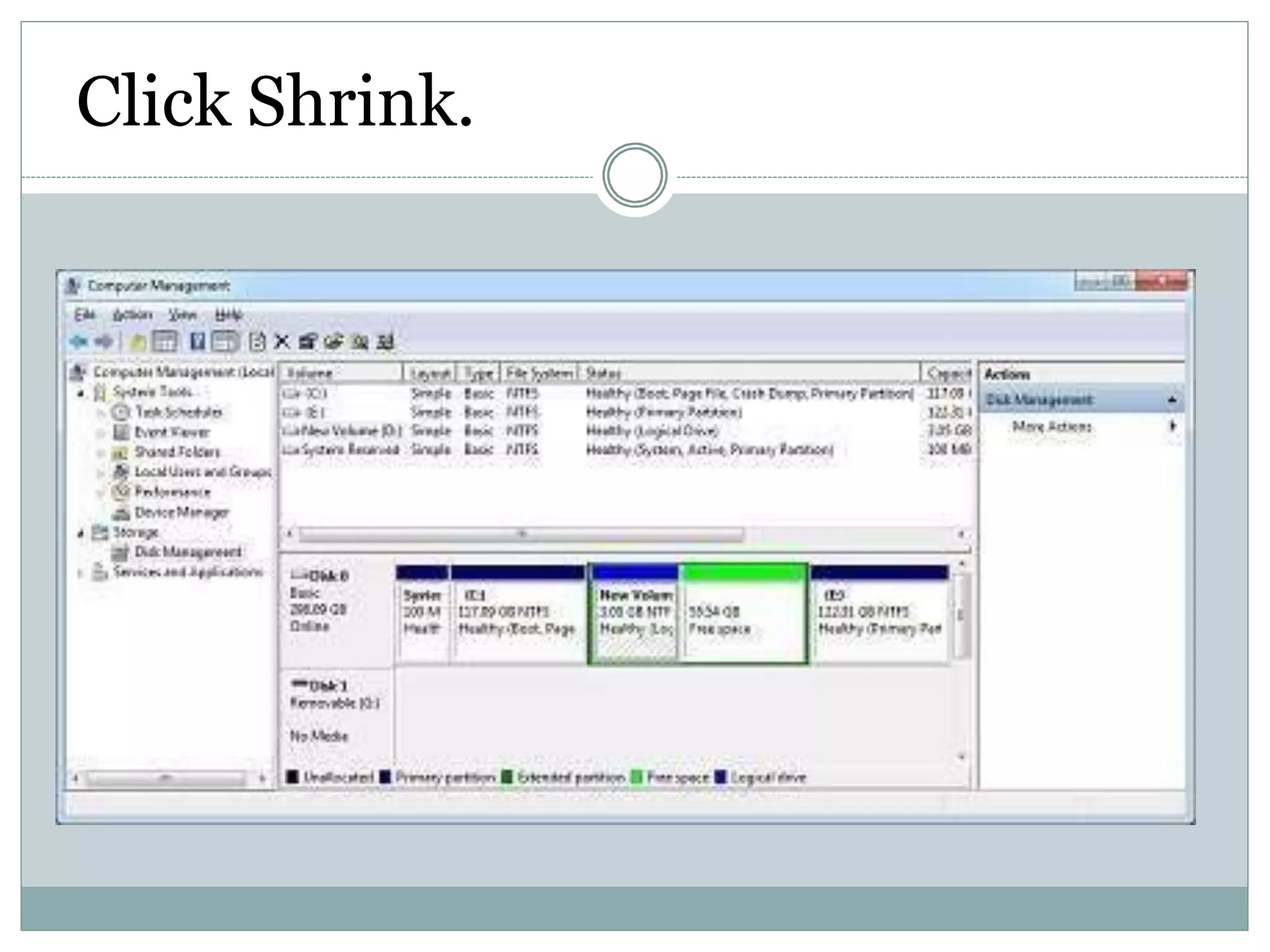Select System Reserved partition block on Disk 0

click(x=422, y=614)
